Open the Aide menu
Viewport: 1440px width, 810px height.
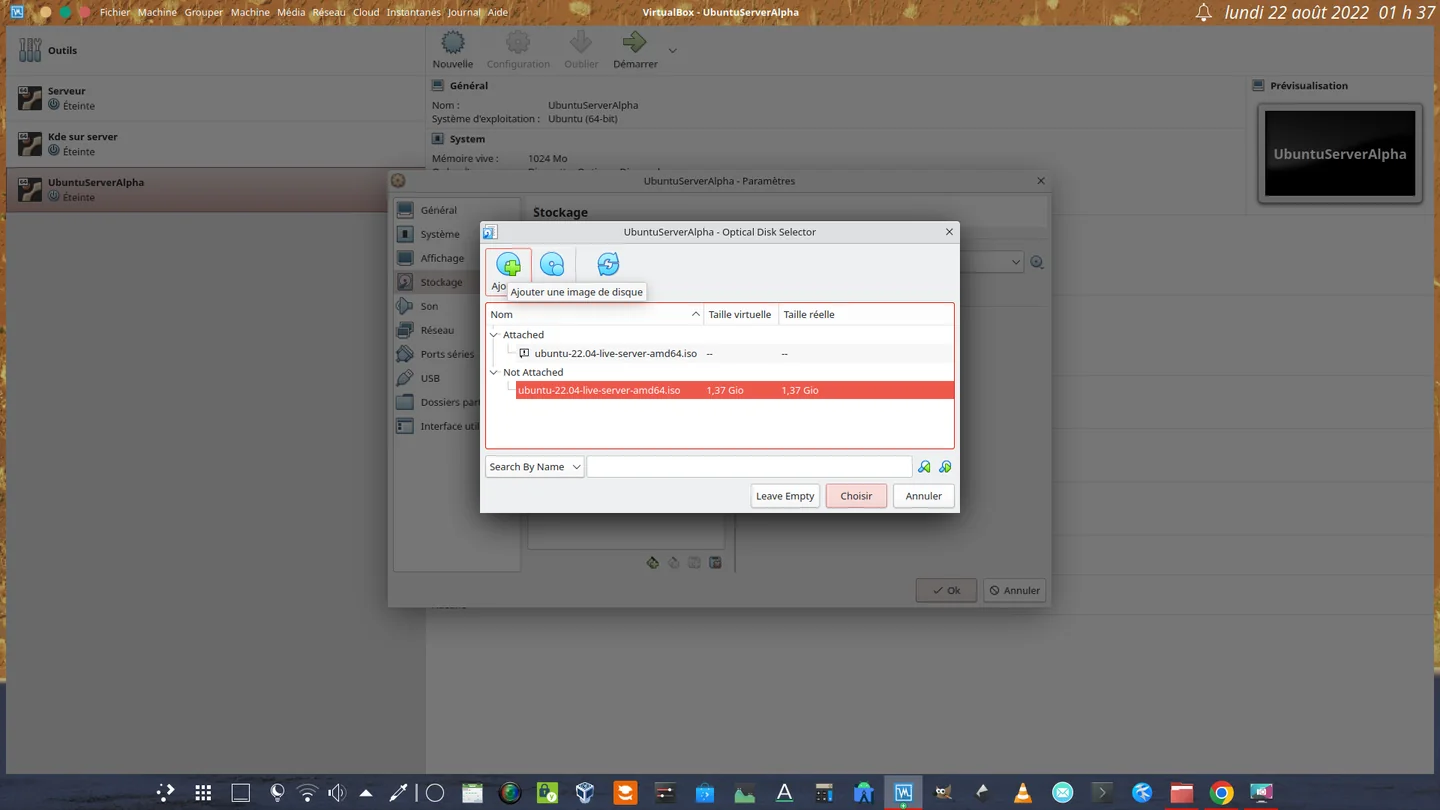point(498,12)
